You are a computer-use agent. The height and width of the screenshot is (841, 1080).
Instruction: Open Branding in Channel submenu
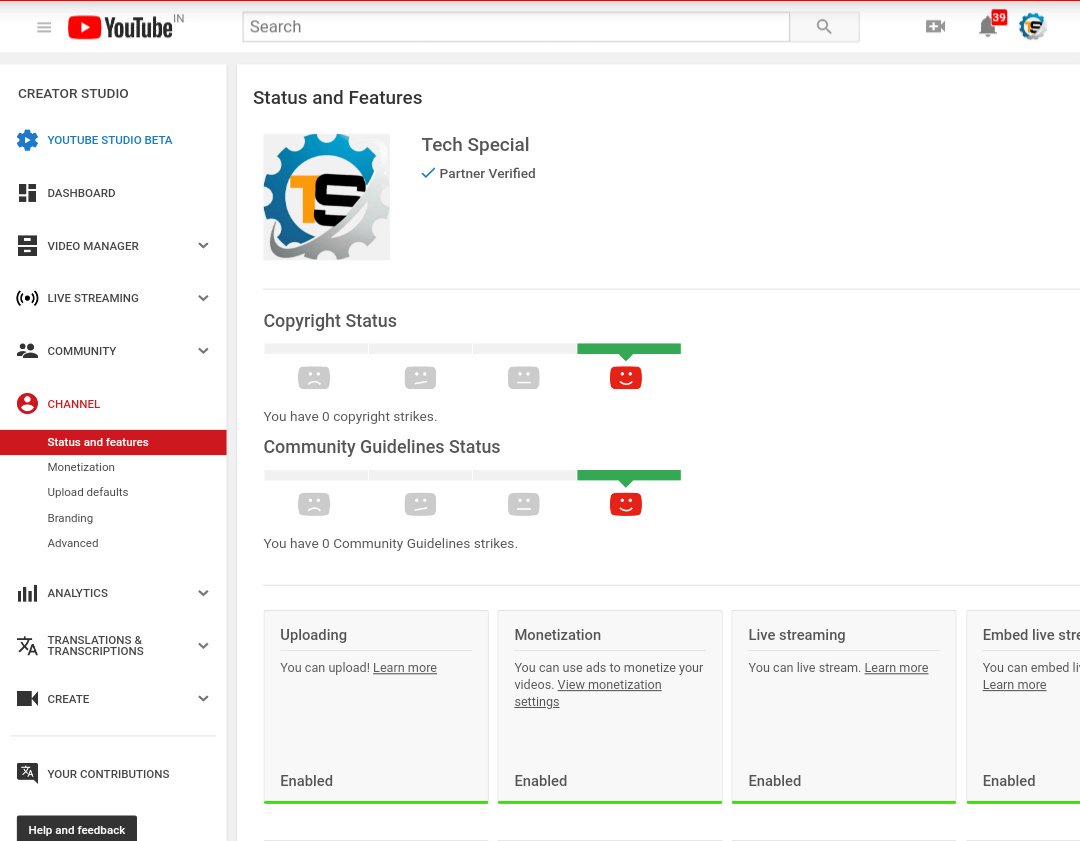pyautogui.click(x=70, y=518)
